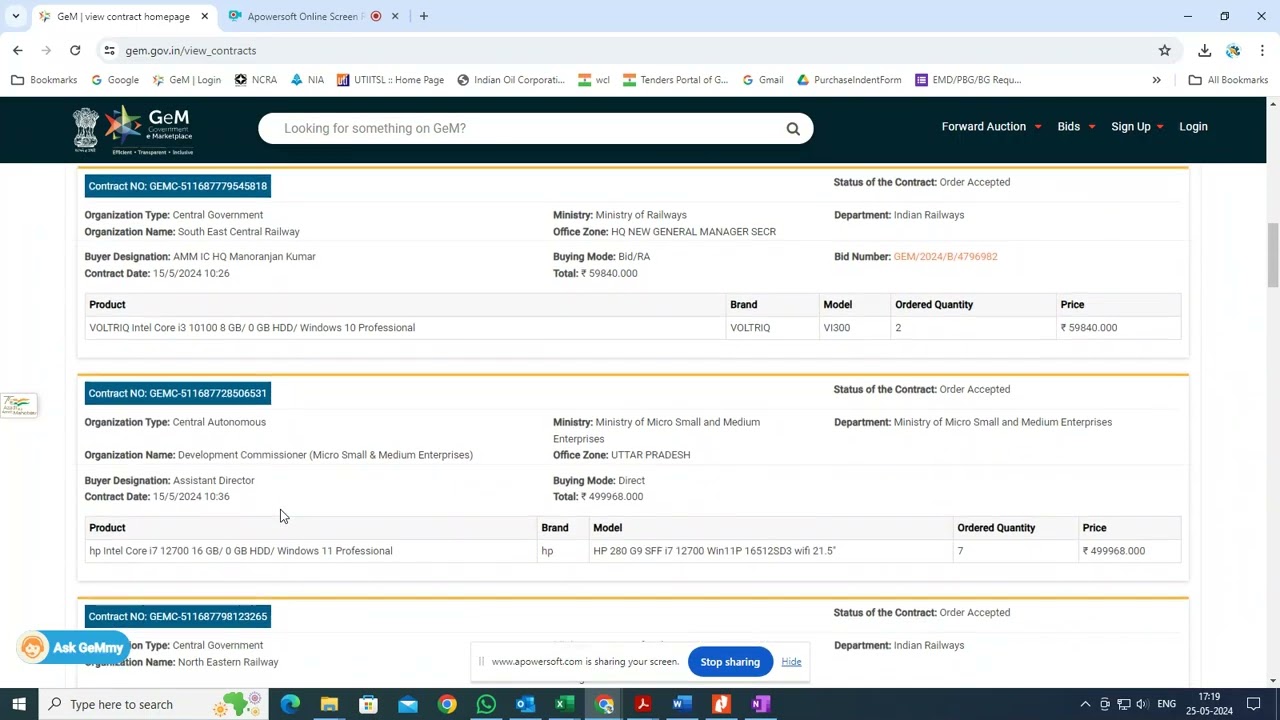Viewport: 1280px width, 720px height.
Task: Expand the Bids dropdown menu
Action: pyautogui.click(x=1077, y=127)
